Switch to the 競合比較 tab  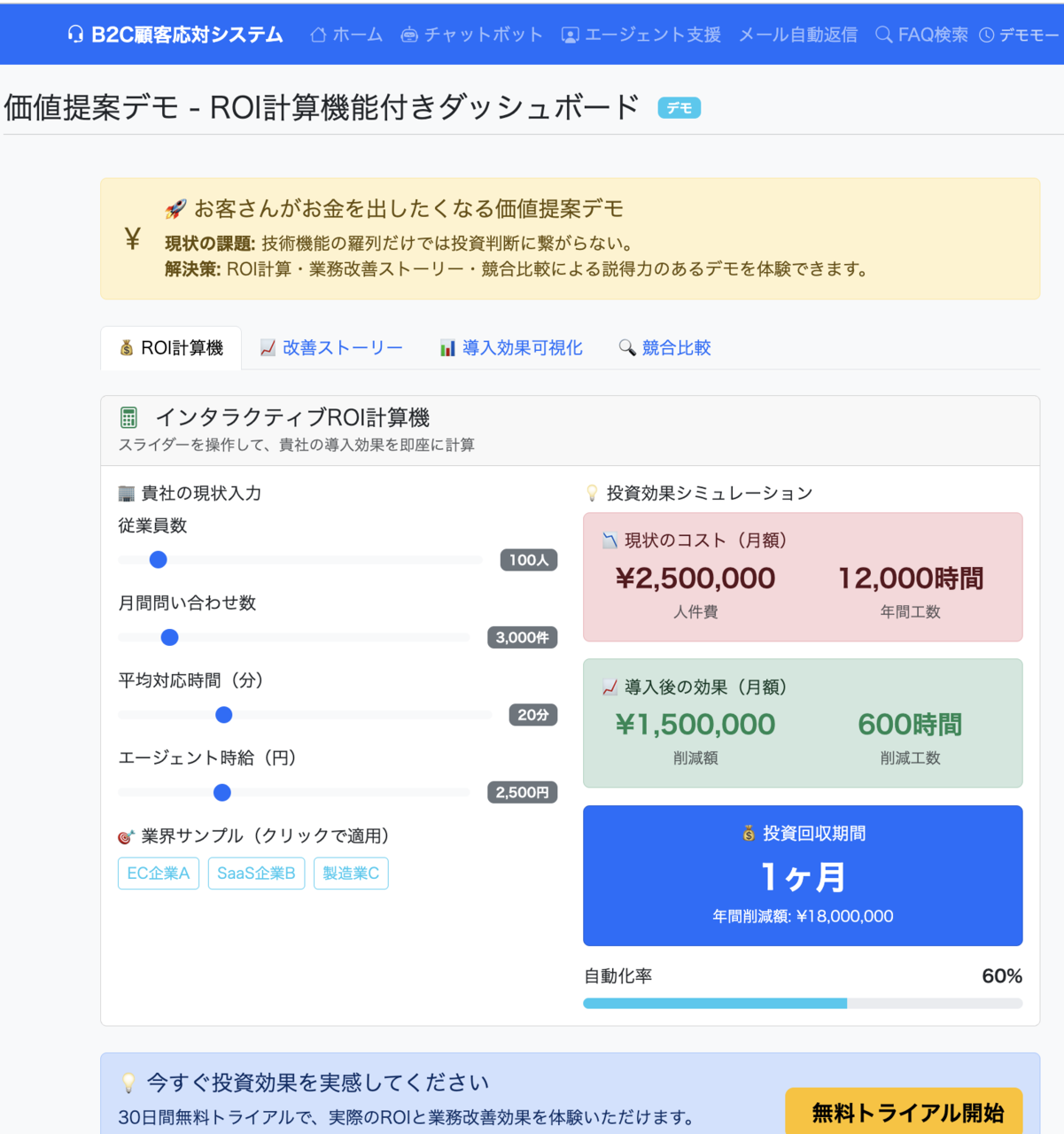[664, 347]
